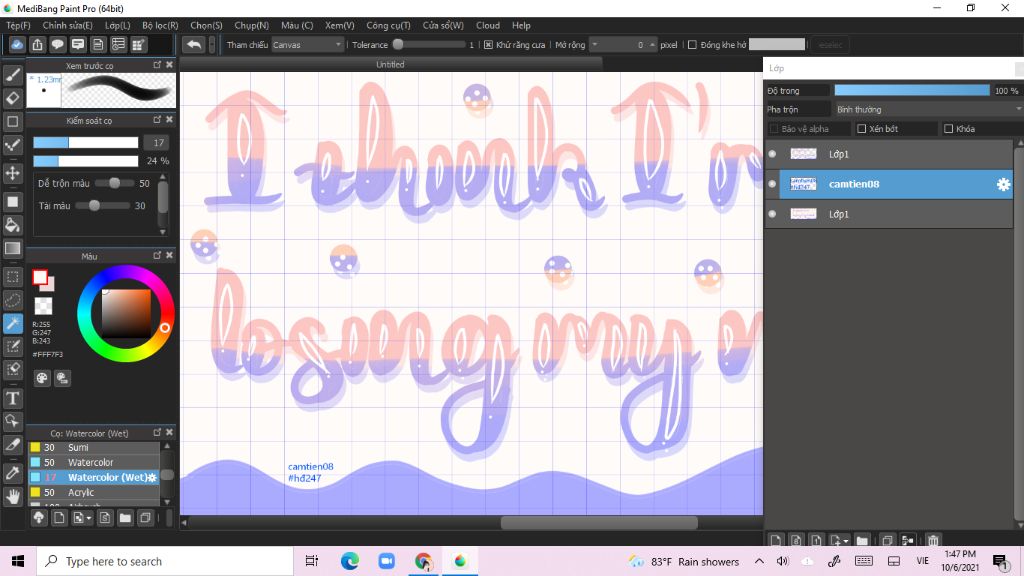Close the Kiểm soát cọ panel
Viewport: 1024px width, 576px height.
pyautogui.click(x=169, y=120)
